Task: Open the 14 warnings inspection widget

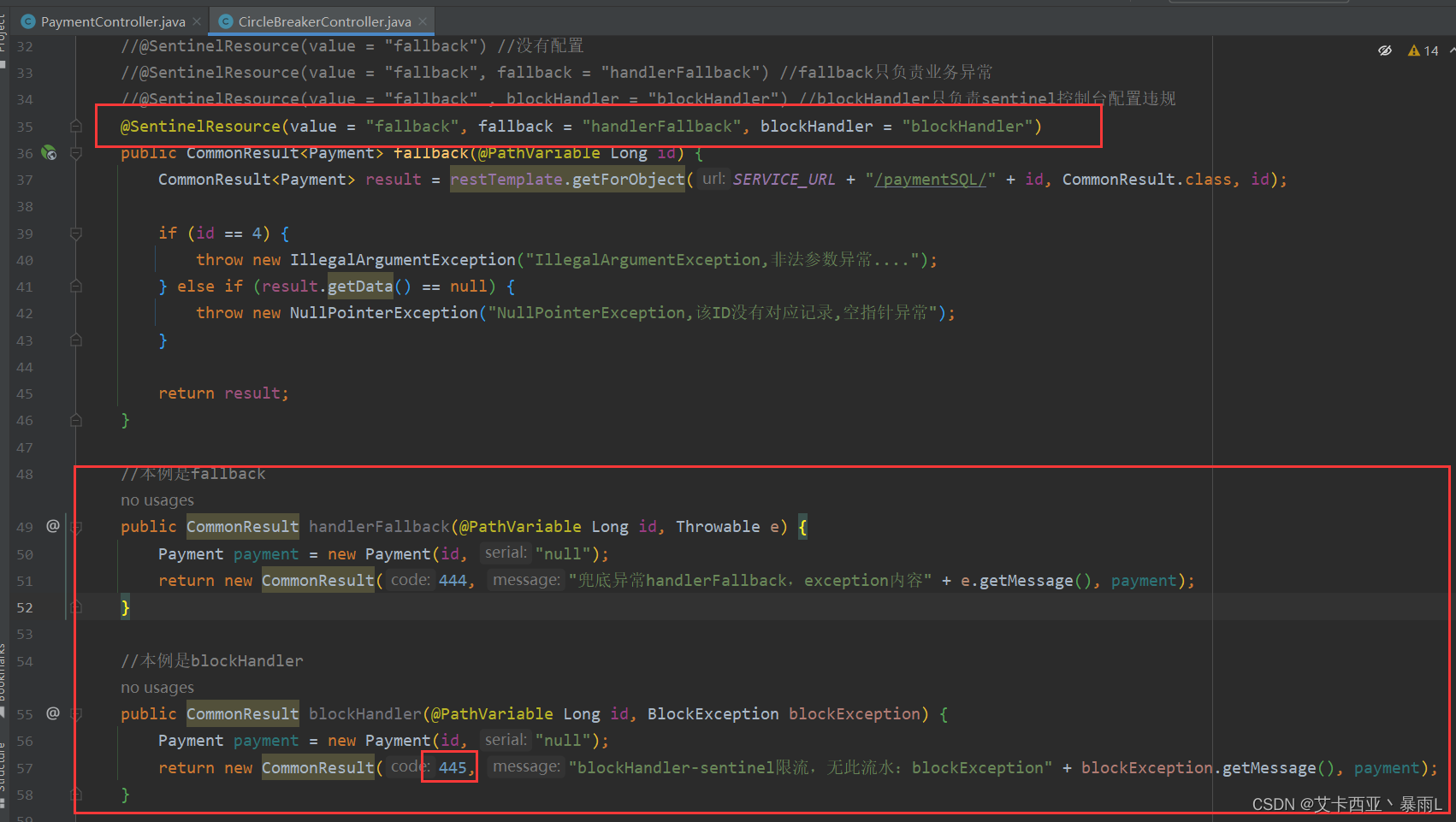Action: (1423, 50)
